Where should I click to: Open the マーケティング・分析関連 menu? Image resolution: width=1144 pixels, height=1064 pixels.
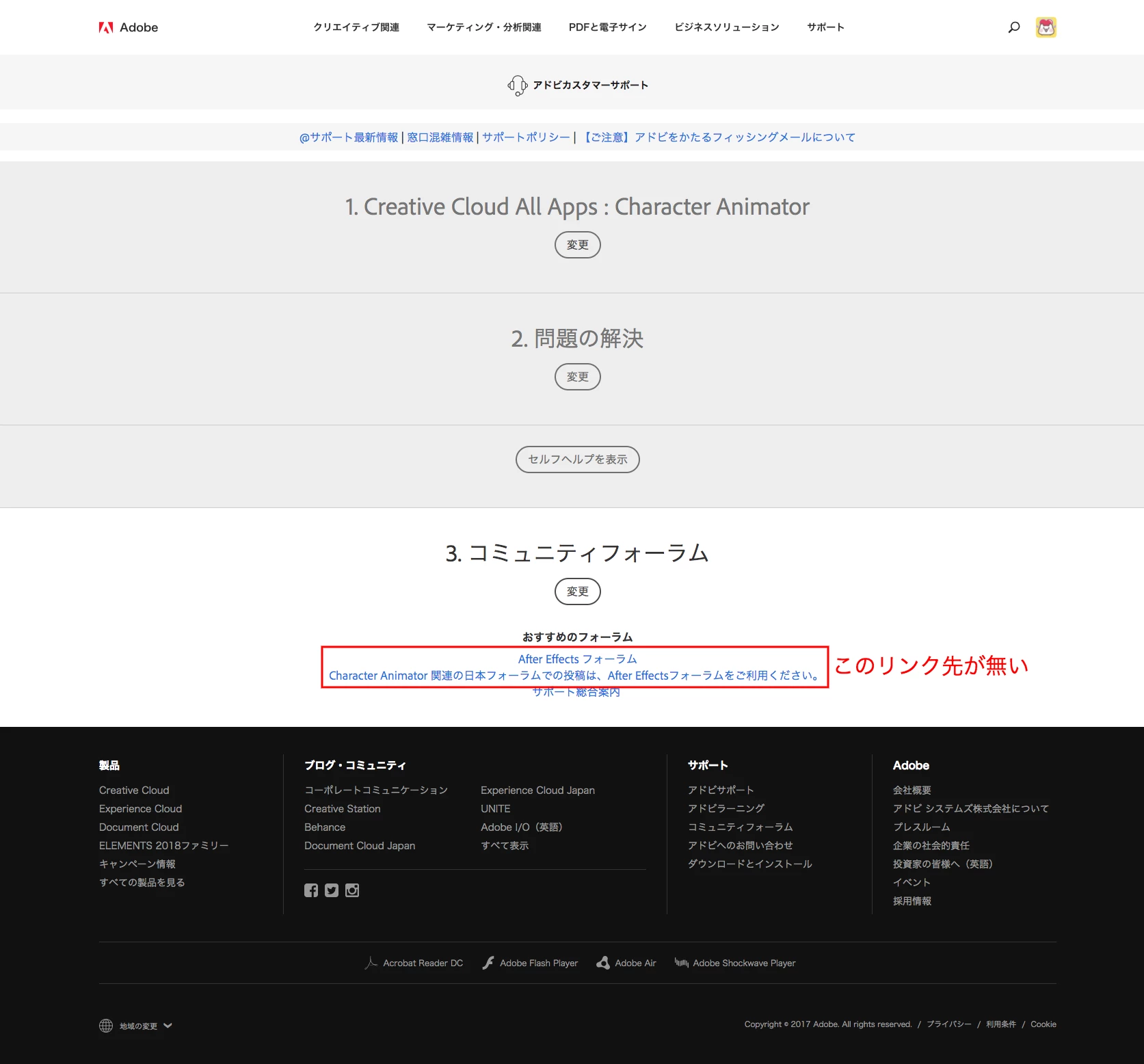[484, 27]
